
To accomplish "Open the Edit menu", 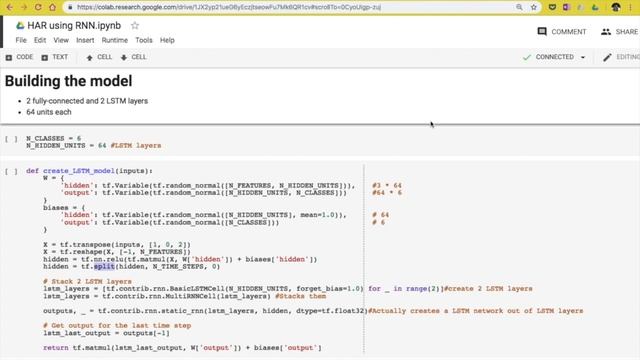I will [40, 40].
